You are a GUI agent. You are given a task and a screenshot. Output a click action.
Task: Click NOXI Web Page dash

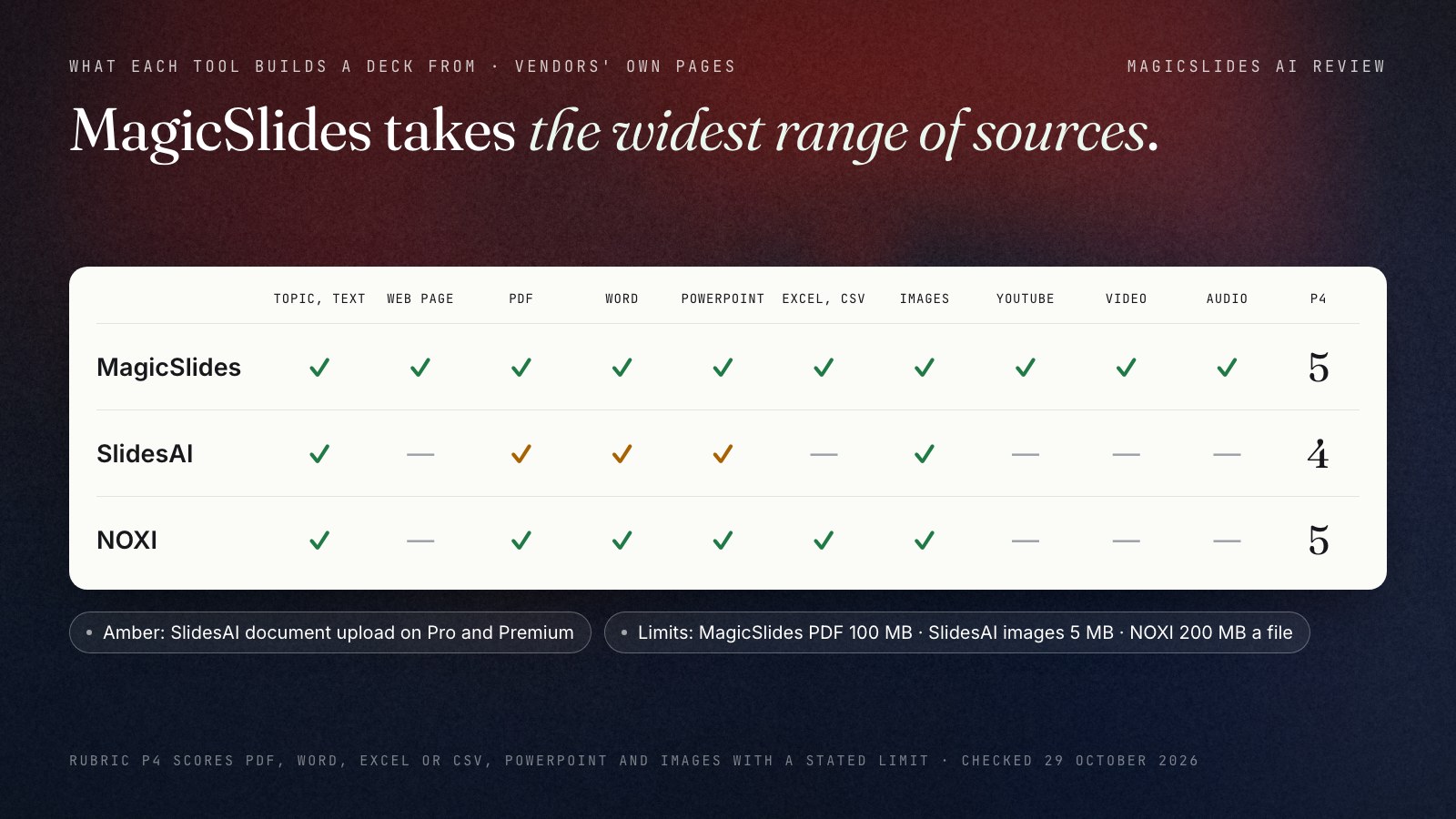[420, 541]
